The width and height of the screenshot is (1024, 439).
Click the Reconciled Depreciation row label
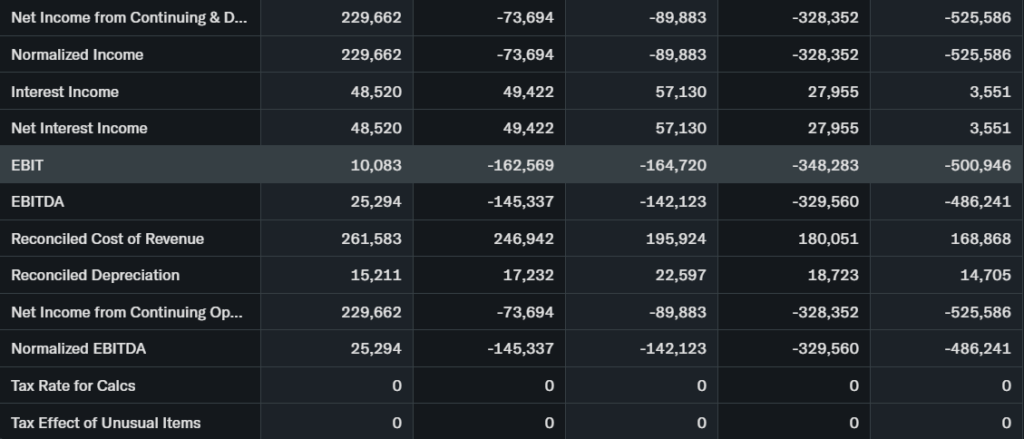(x=95, y=275)
